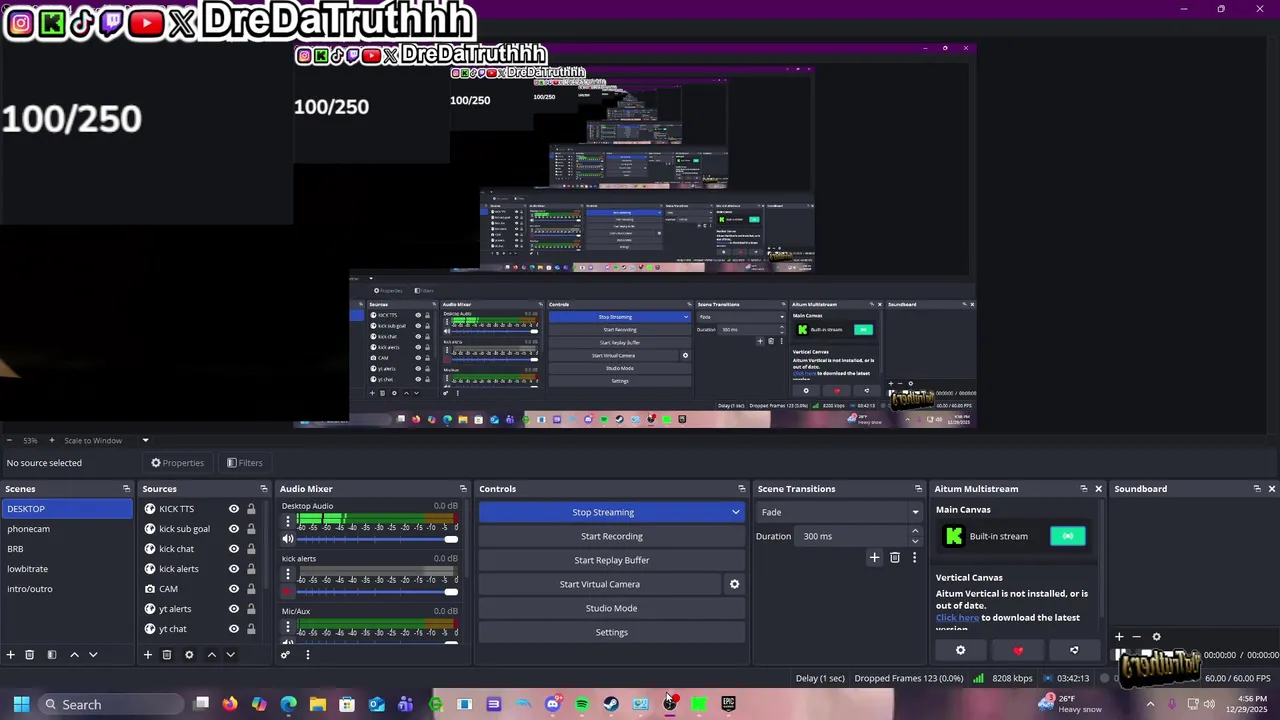The image size is (1280, 720).
Task: Remove the selected scene via Scenes trash icon
Action: point(30,655)
